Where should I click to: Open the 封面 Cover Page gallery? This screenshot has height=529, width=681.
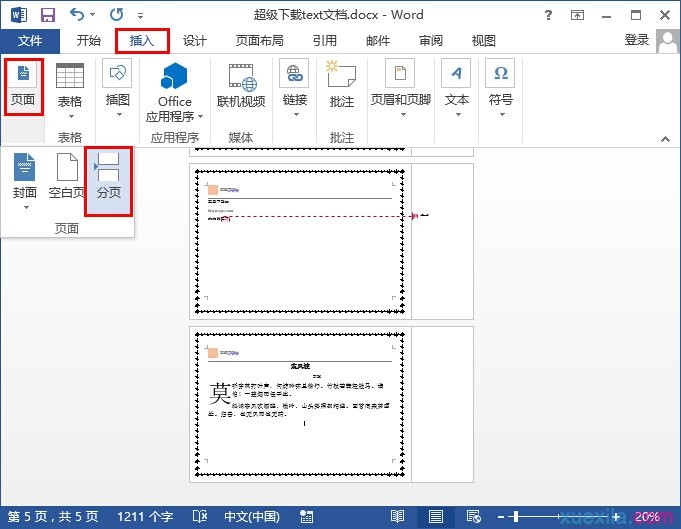(x=24, y=182)
